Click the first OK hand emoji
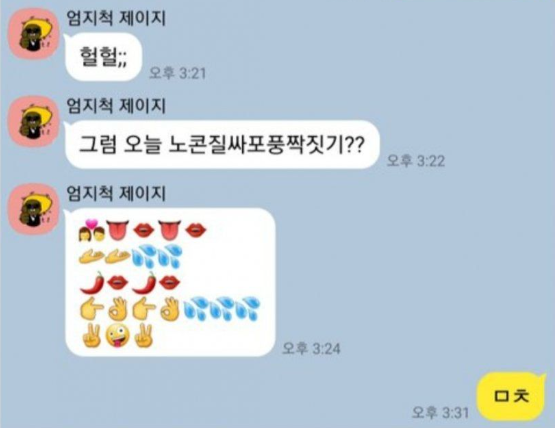This screenshot has height=428, width=555. pos(118,309)
